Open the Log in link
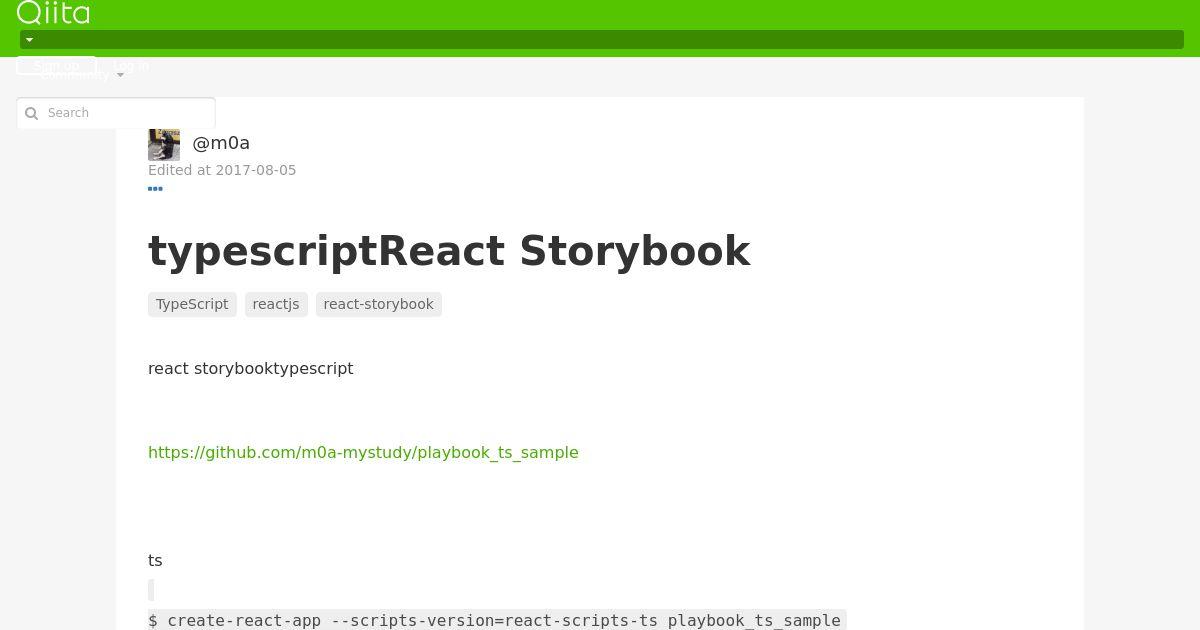The width and height of the screenshot is (1200, 630). [x=131, y=66]
